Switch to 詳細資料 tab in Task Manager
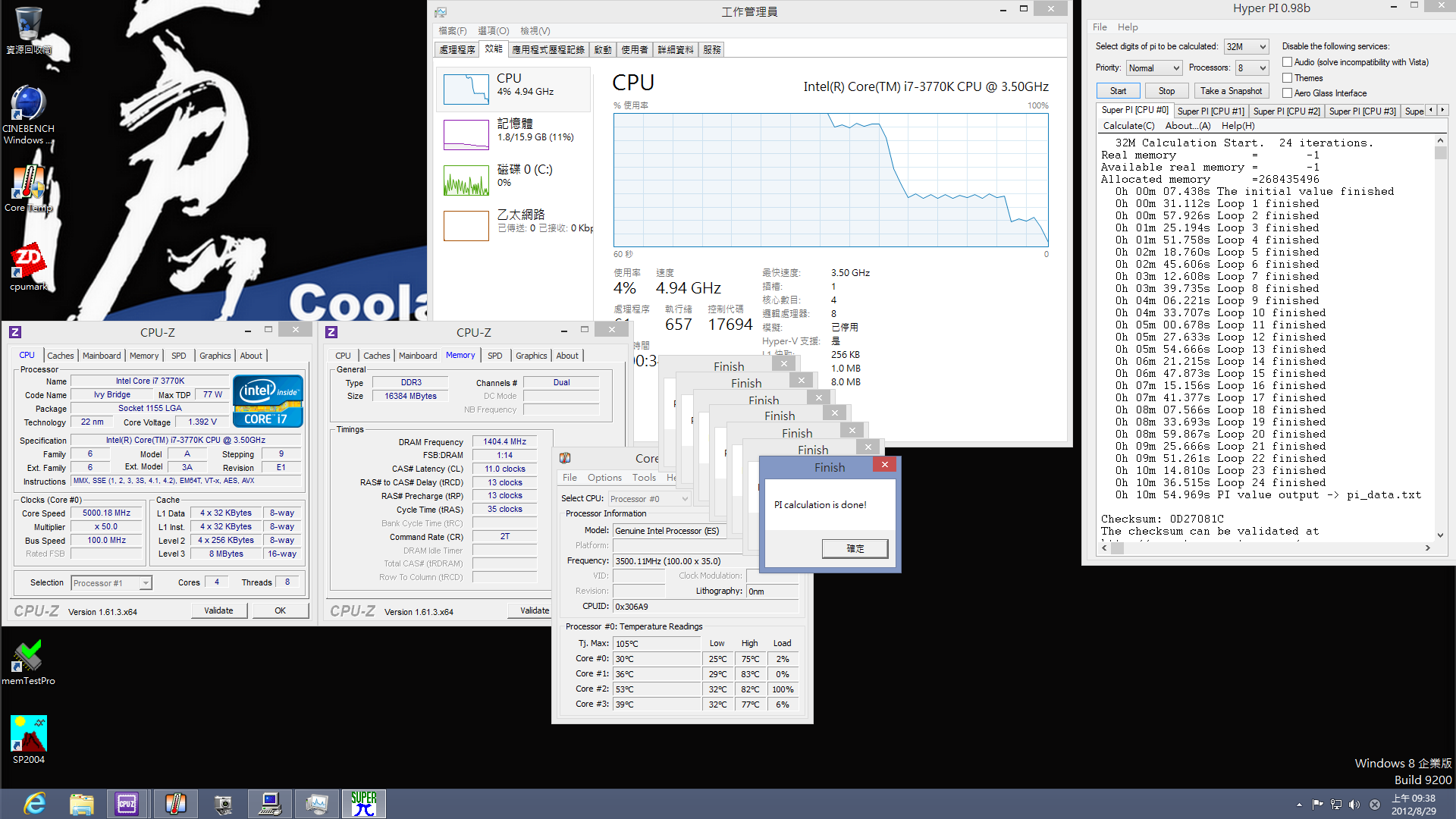Image resolution: width=1456 pixels, height=819 pixels. click(x=675, y=50)
